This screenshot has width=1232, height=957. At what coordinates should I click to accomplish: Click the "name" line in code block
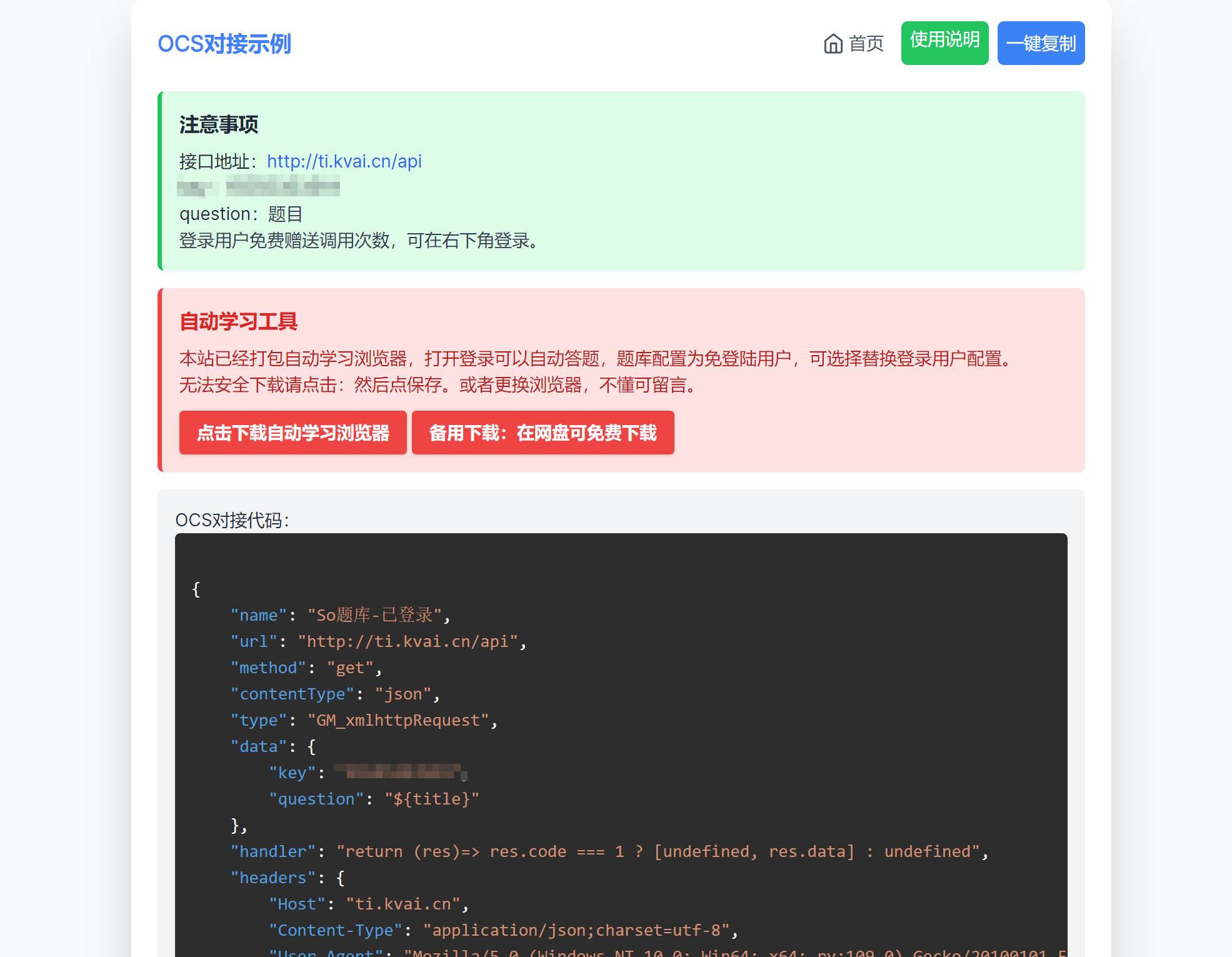[x=340, y=615]
